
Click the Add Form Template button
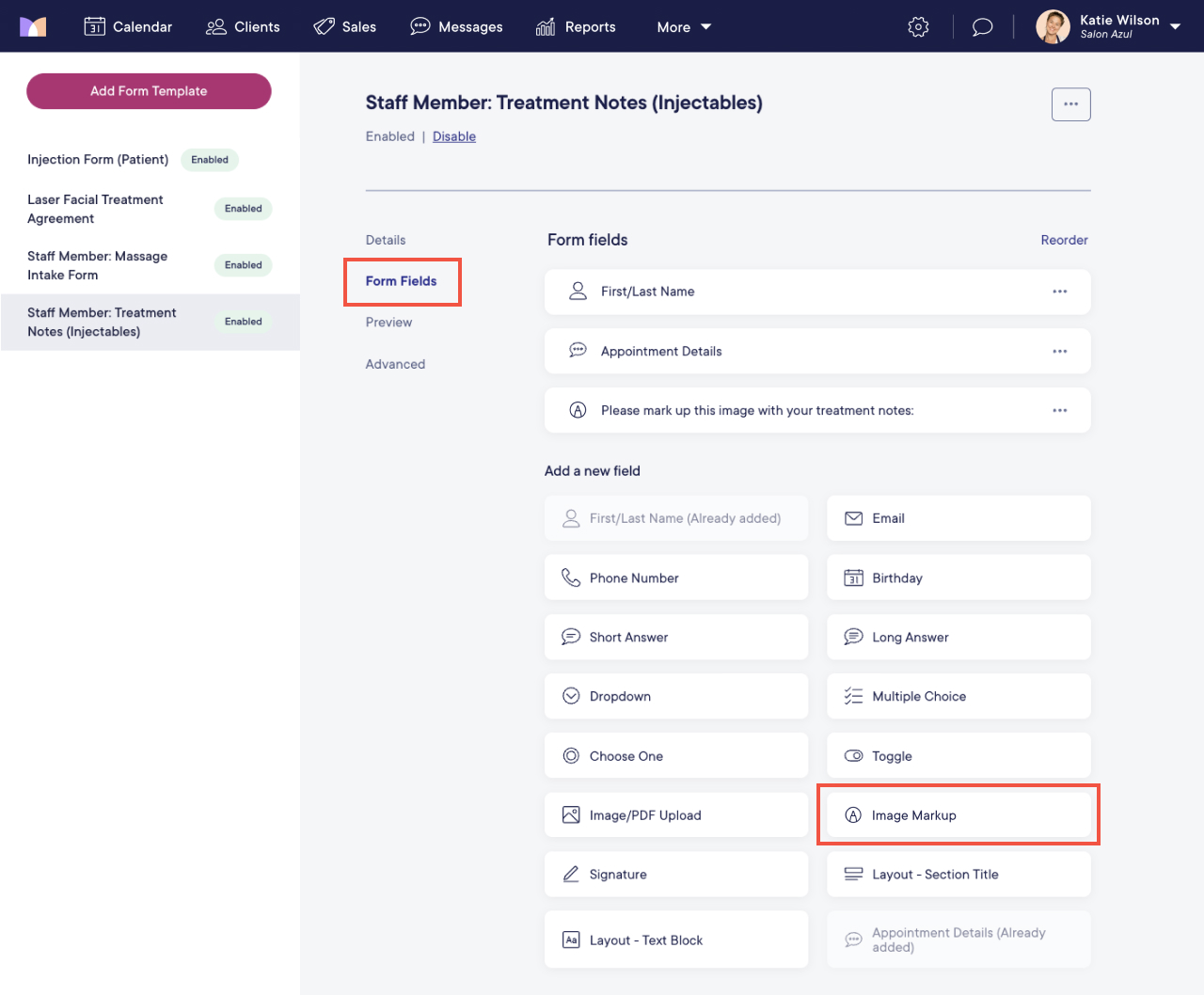[x=148, y=91]
